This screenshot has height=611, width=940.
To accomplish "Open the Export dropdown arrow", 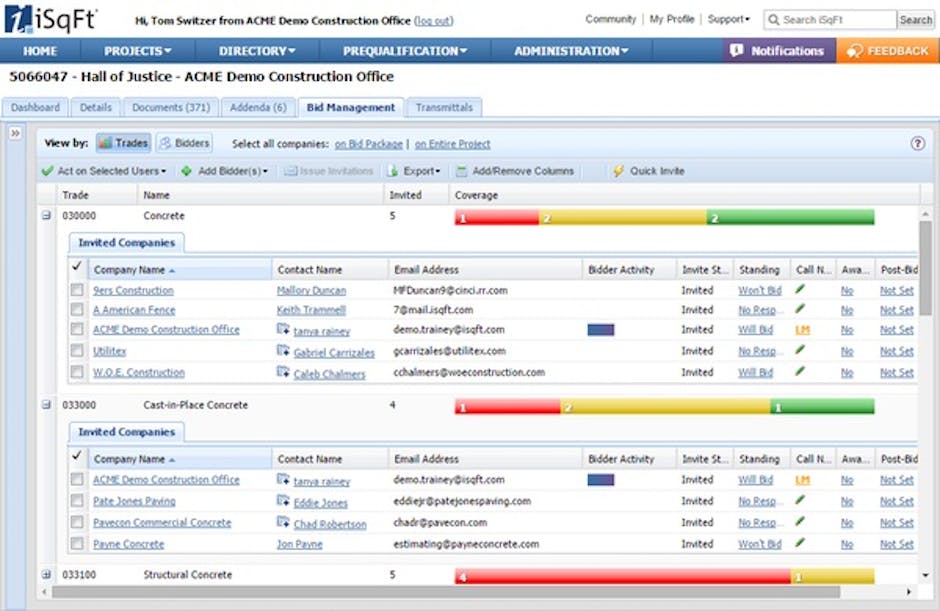I will tap(437, 171).
